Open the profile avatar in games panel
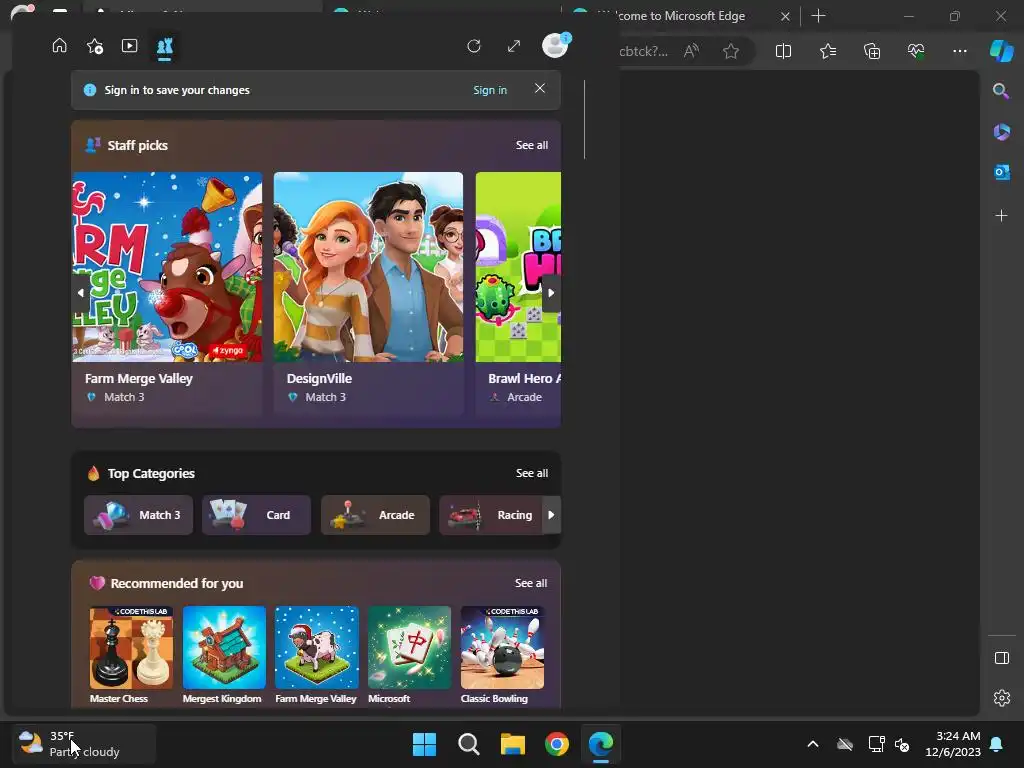Screen dimensions: 1024x768 point(556,46)
